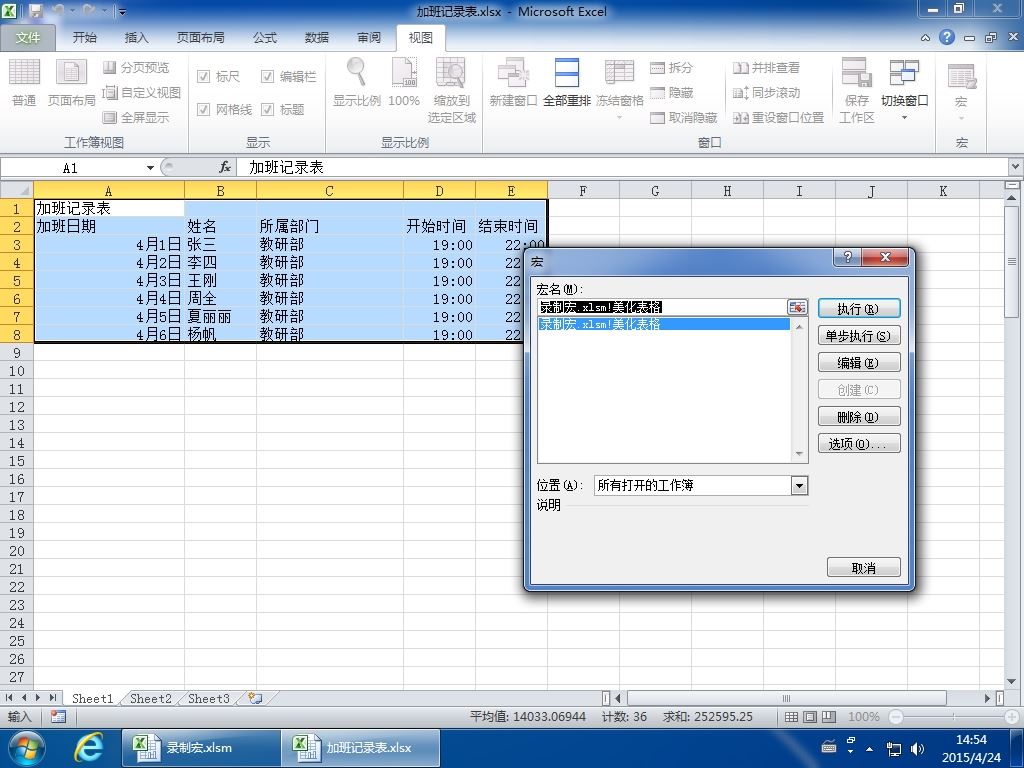View Side by Side (并排查看)

pyautogui.click(x=766, y=67)
